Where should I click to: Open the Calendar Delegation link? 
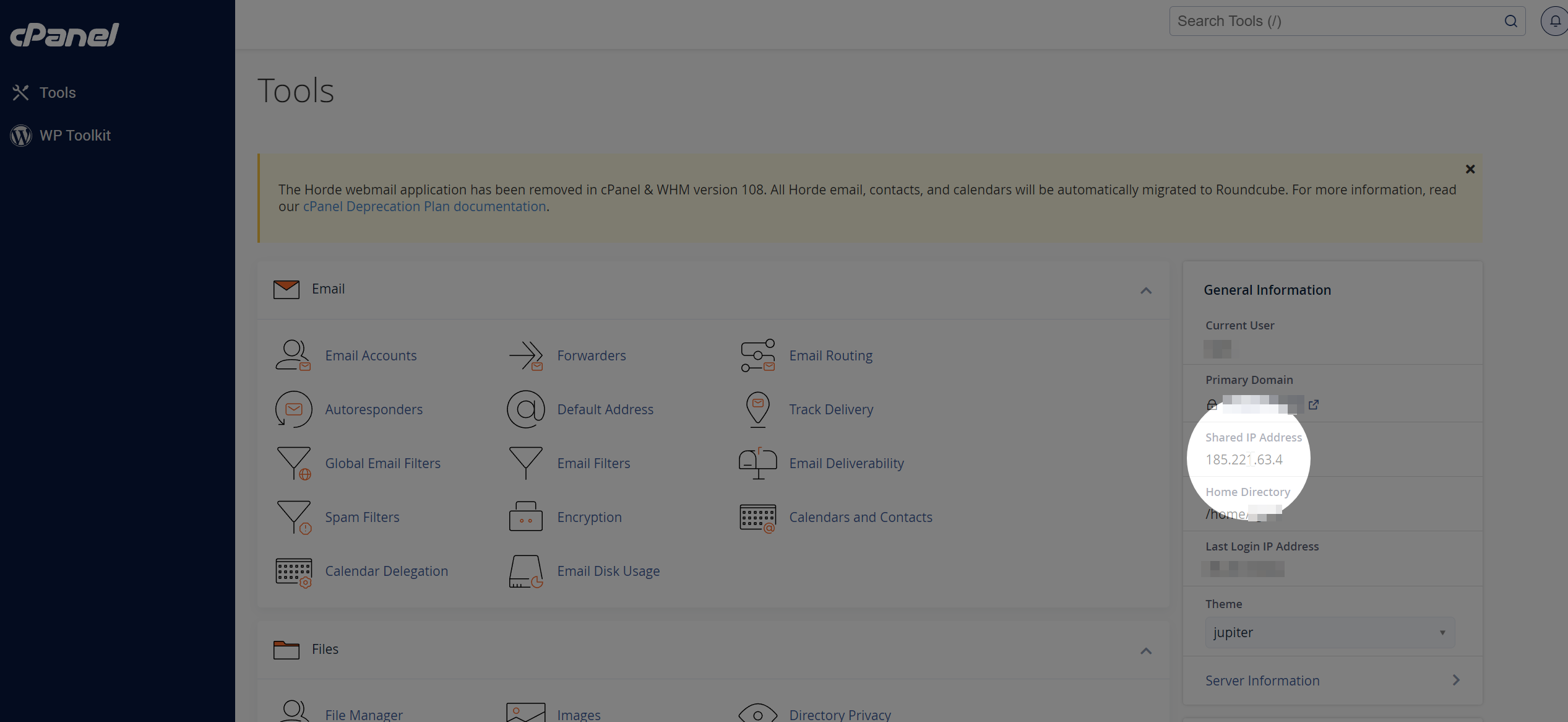pyautogui.click(x=386, y=571)
